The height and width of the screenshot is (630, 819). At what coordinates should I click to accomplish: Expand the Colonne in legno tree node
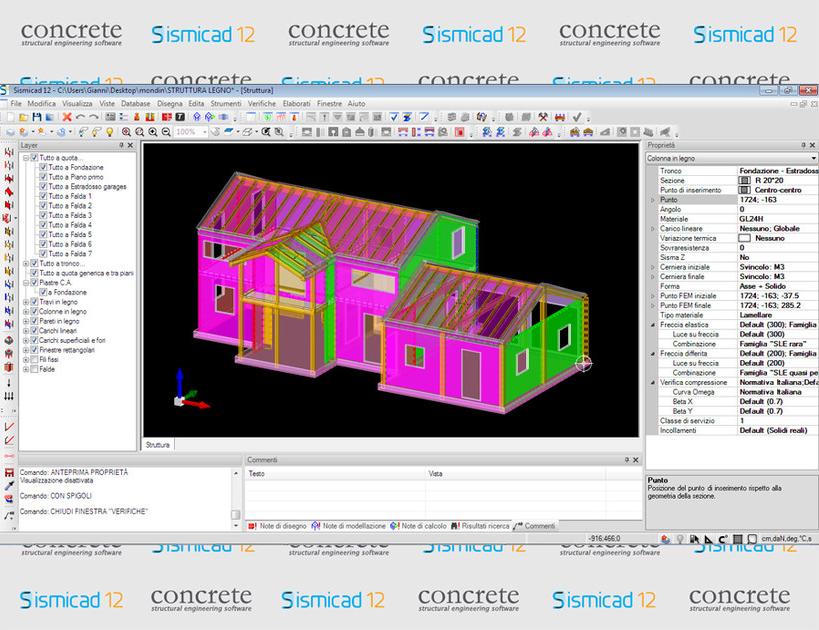pyautogui.click(x=24, y=313)
